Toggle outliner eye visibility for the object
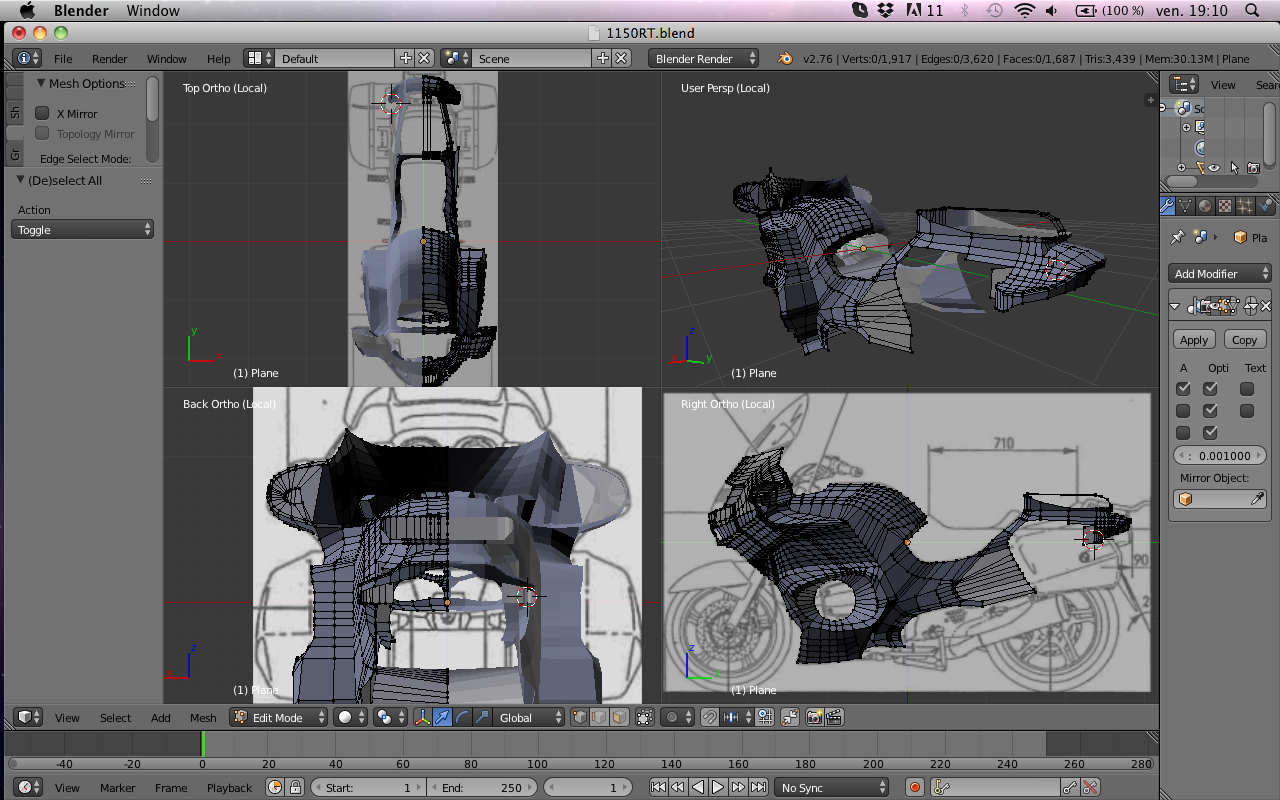 tap(1214, 168)
